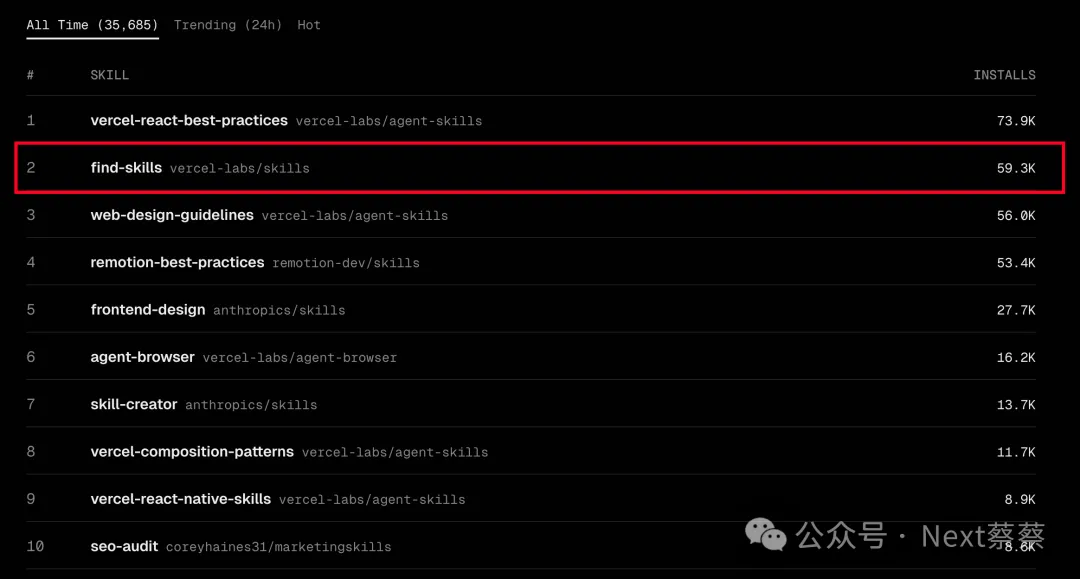Click the SKILL column header
This screenshot has height=579, width=1080.
point(109,75)
